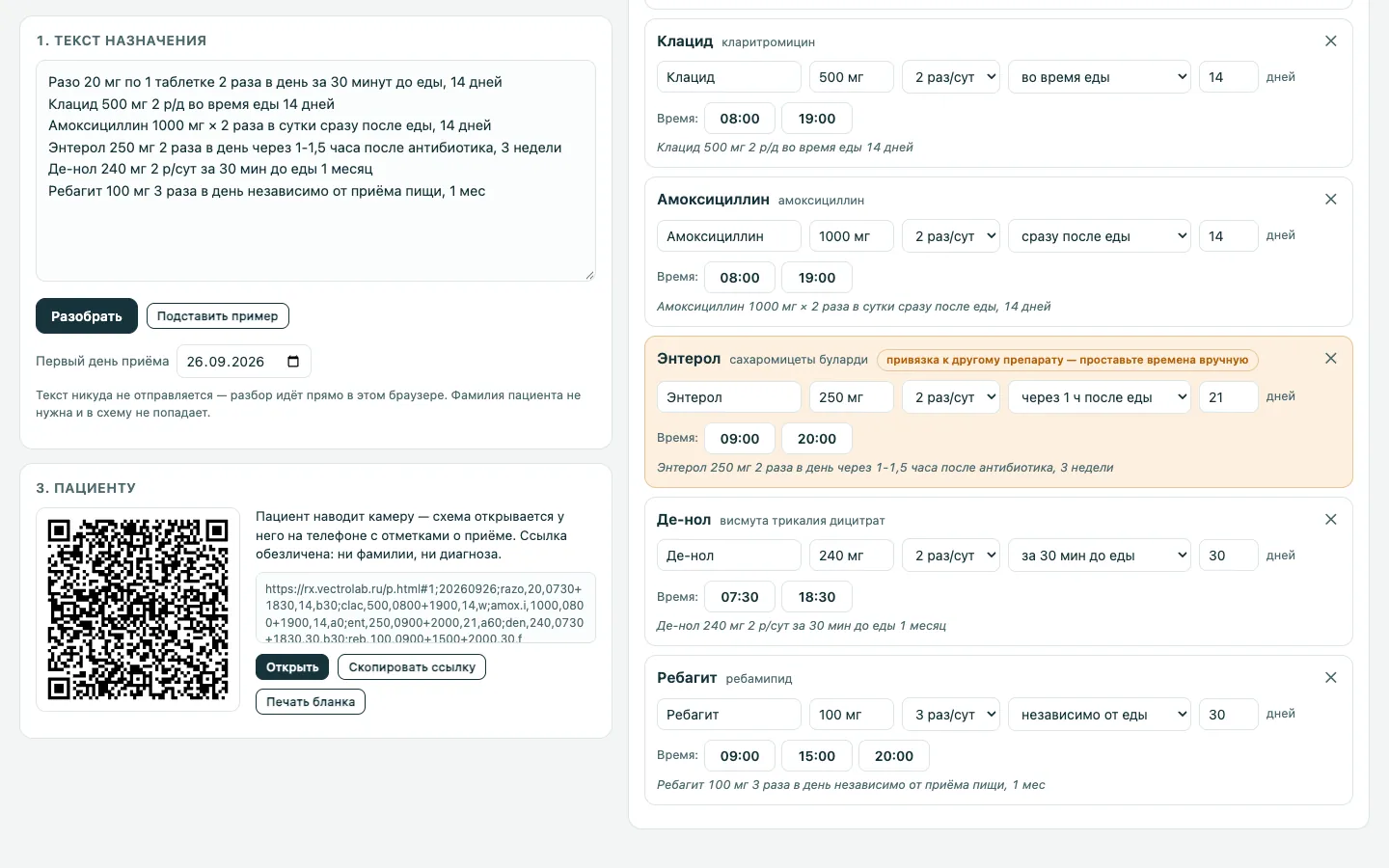Edit the Ребагит name field

729,715
